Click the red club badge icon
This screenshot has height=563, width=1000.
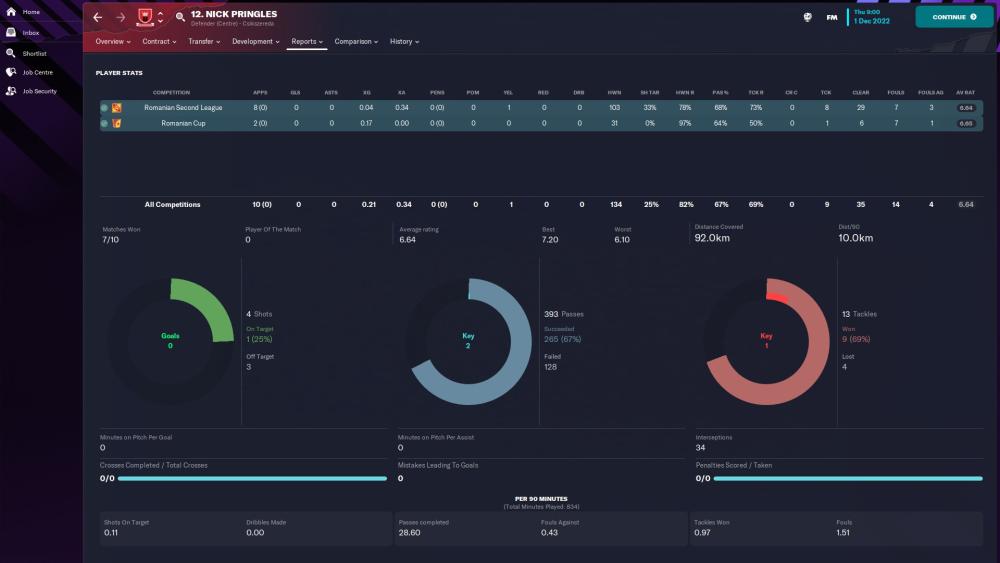click(x=144, y=17)
